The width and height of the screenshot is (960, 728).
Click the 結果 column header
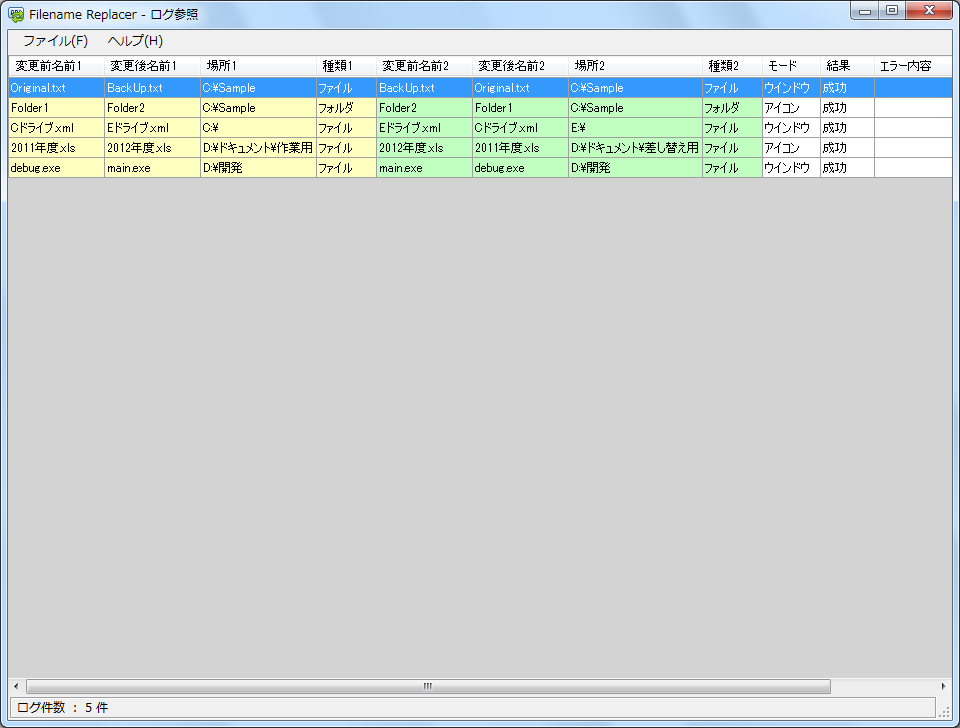click(838, 66)
